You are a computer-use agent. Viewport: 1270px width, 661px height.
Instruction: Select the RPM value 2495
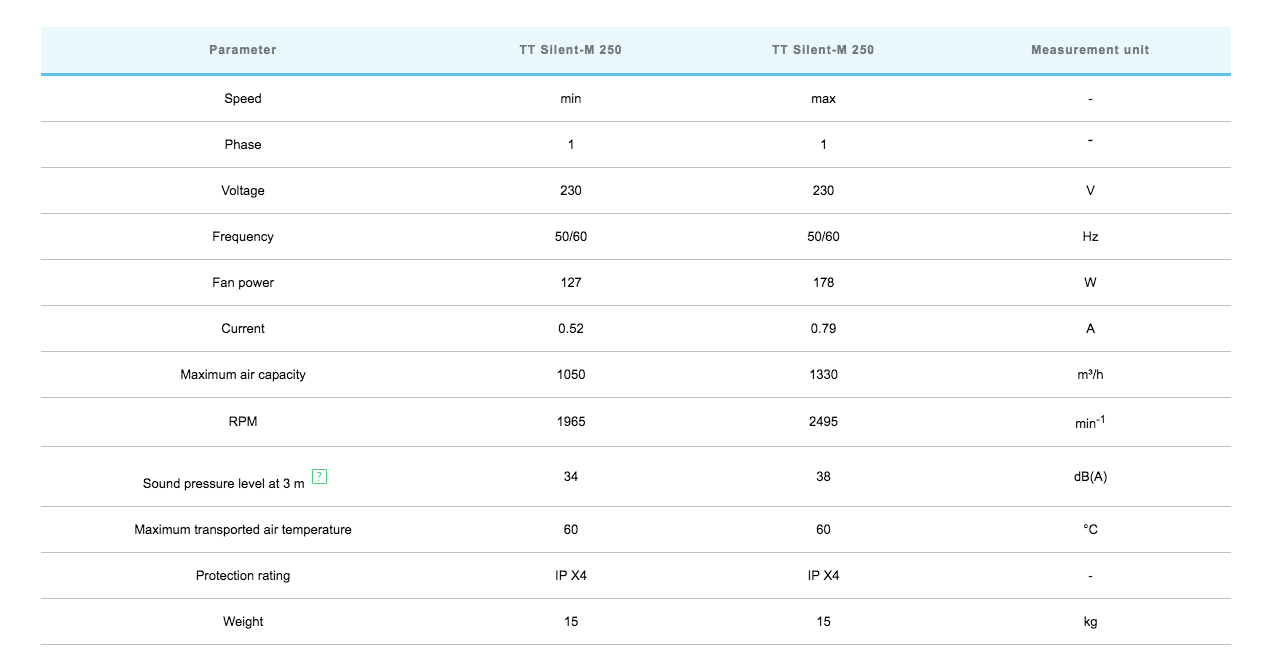tap(823, 422)
